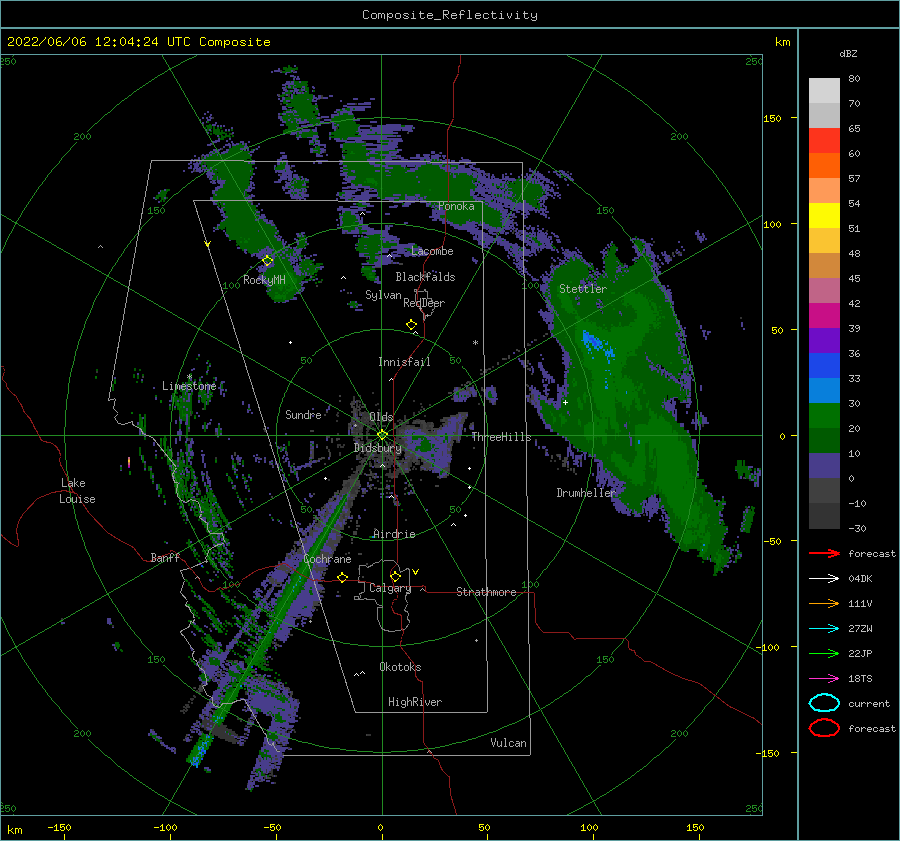Click the Vulcan city label
This screenshot has height=841, width=900.
click(509, 743)
